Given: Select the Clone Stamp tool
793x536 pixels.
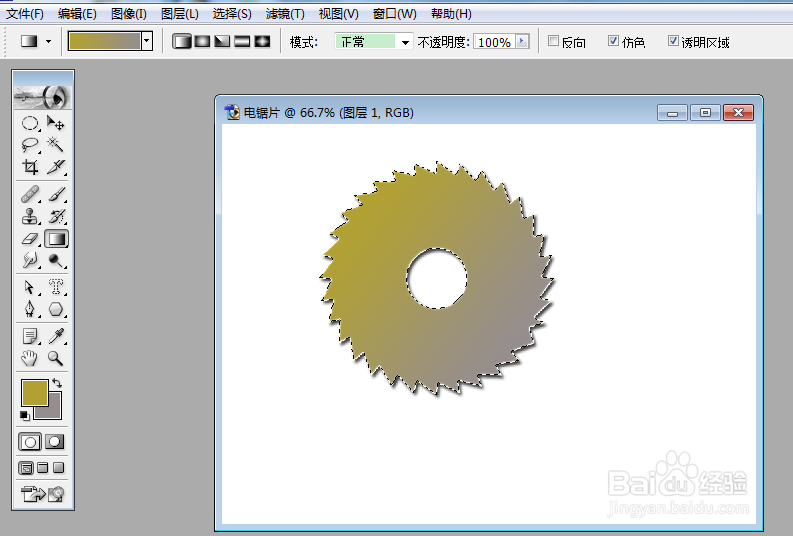Looking at the screenshot, I should coord(30,216).
